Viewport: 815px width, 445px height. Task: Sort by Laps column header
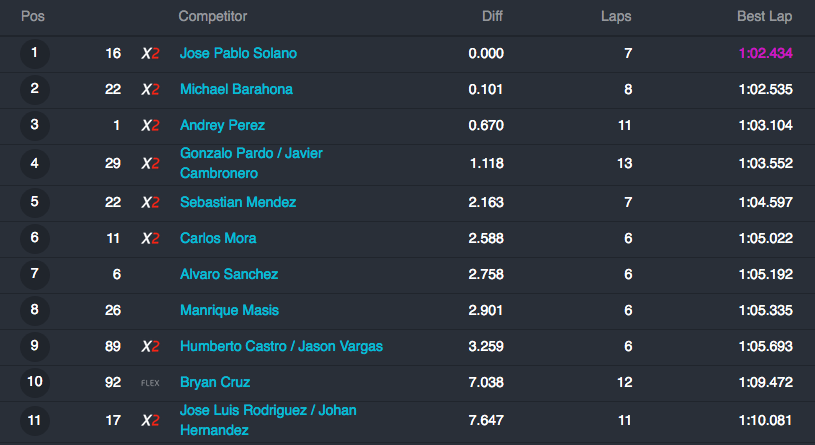click(616, 17)
